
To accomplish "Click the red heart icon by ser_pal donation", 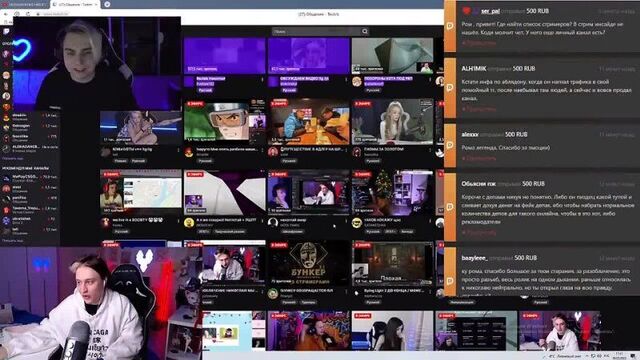I will point(466,11).
